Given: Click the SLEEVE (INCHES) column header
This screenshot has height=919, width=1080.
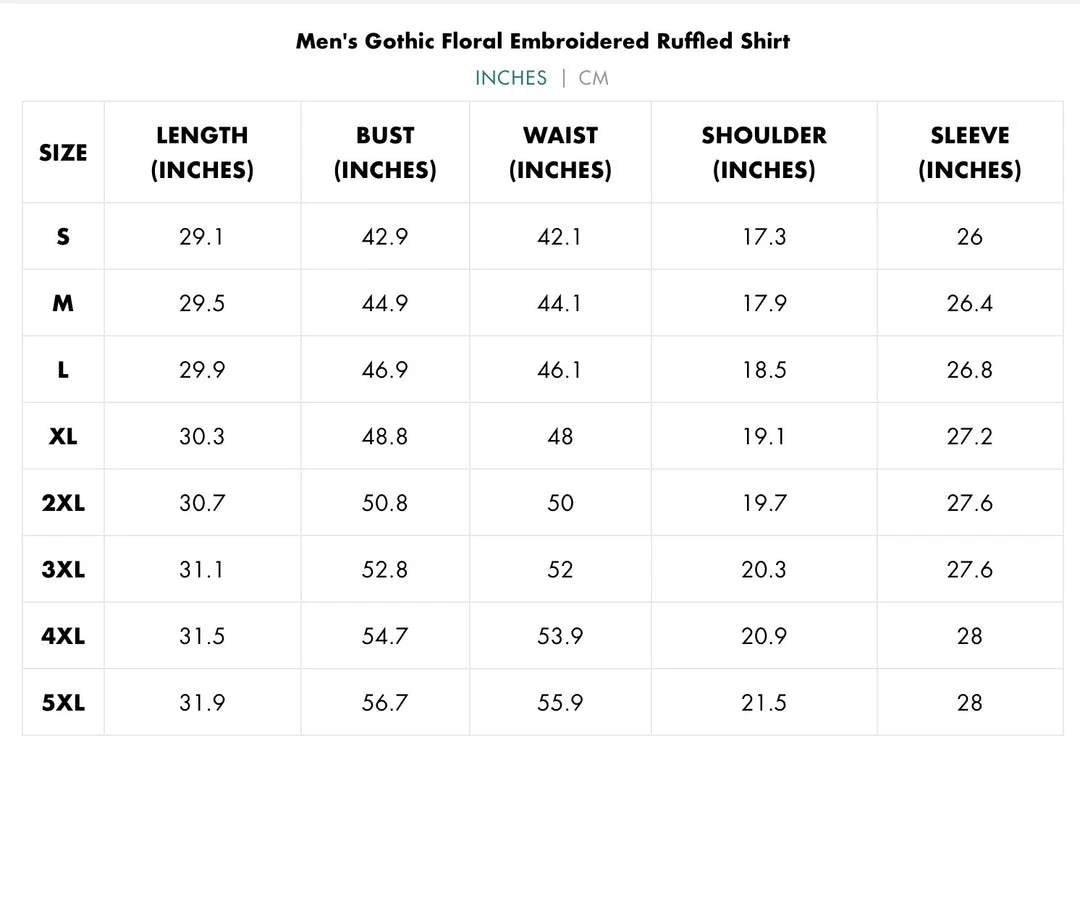Looking at the screenshot, I should (970, 153).
